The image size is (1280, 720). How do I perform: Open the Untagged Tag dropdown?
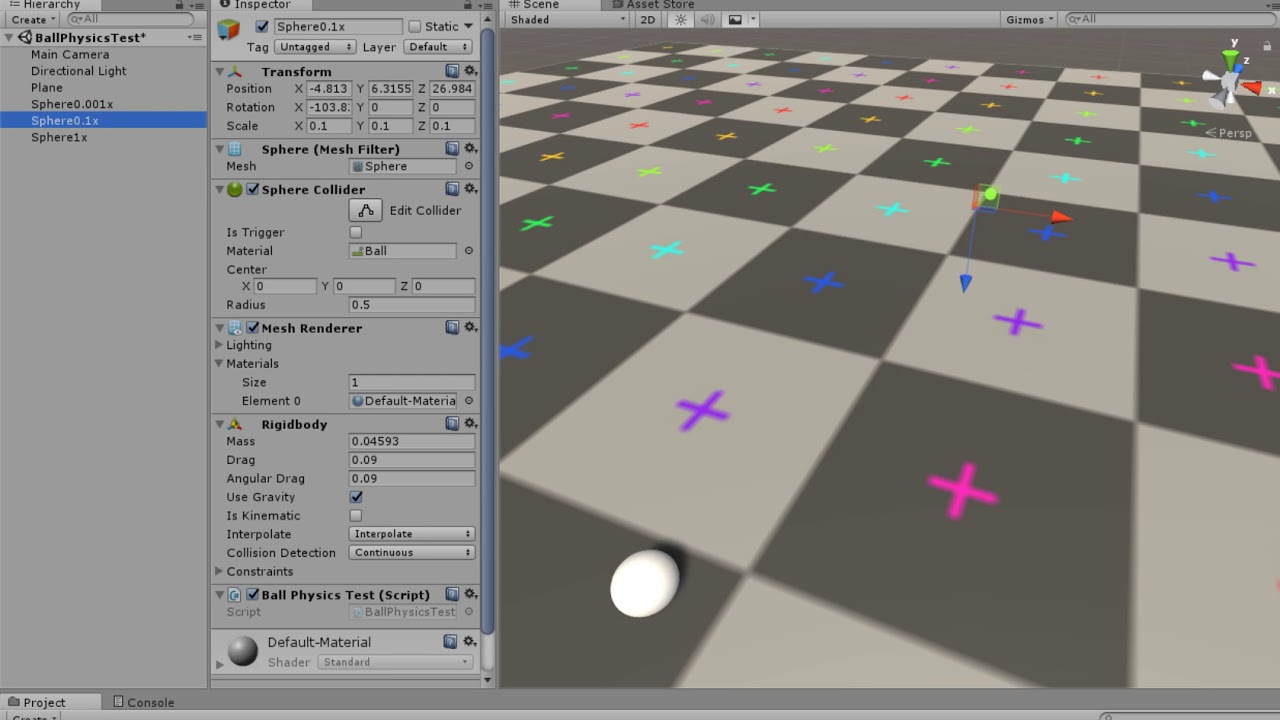point(314,46)
